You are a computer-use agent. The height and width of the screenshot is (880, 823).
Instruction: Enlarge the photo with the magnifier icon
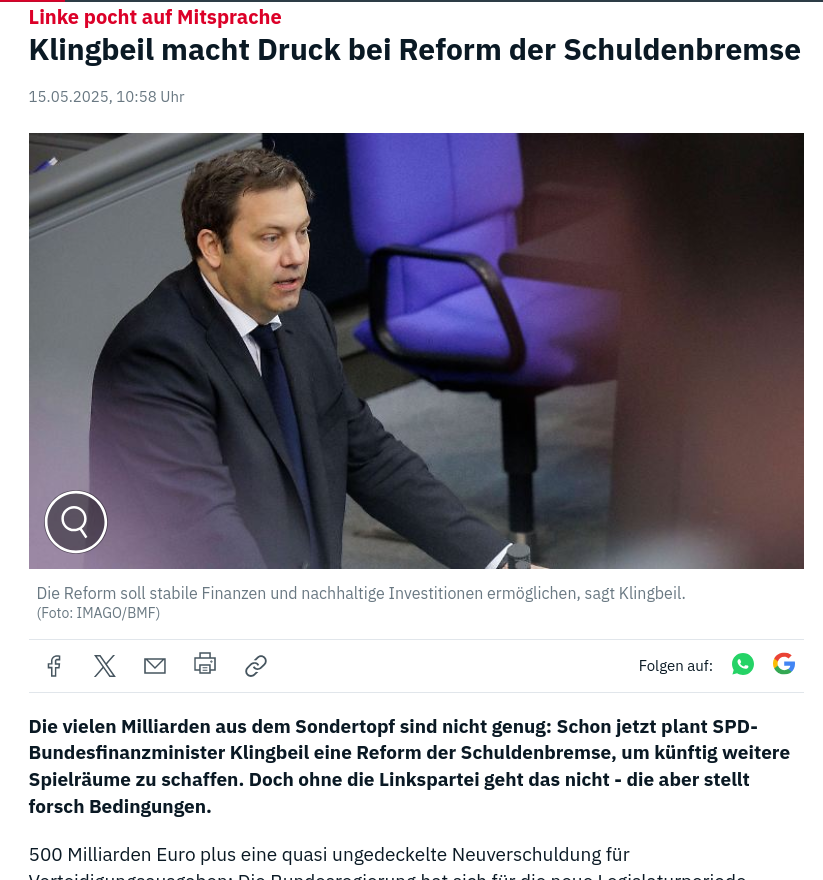(x=76, y=522)
